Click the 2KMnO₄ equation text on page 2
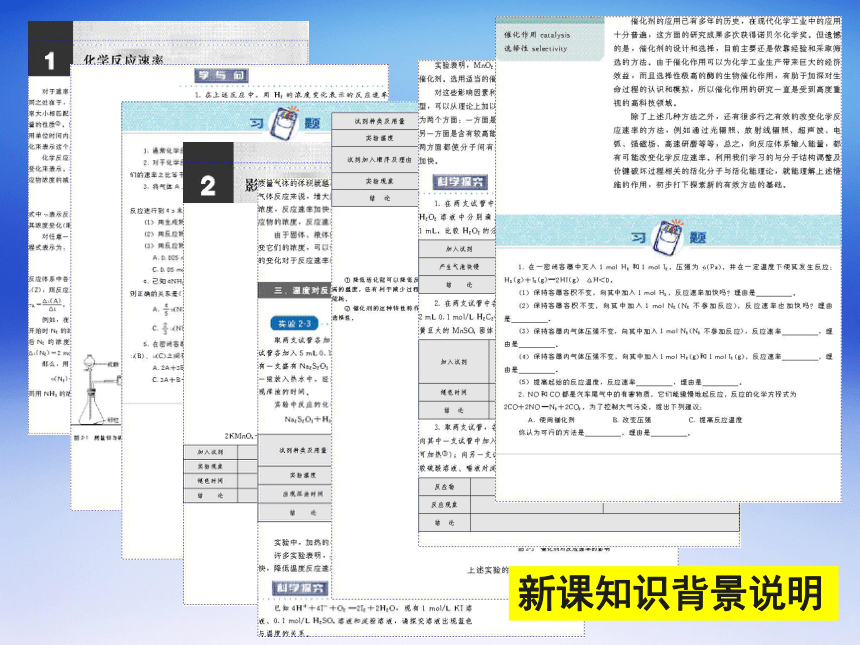The width and height of the screenshot is (860, 645). coord(240,436)
